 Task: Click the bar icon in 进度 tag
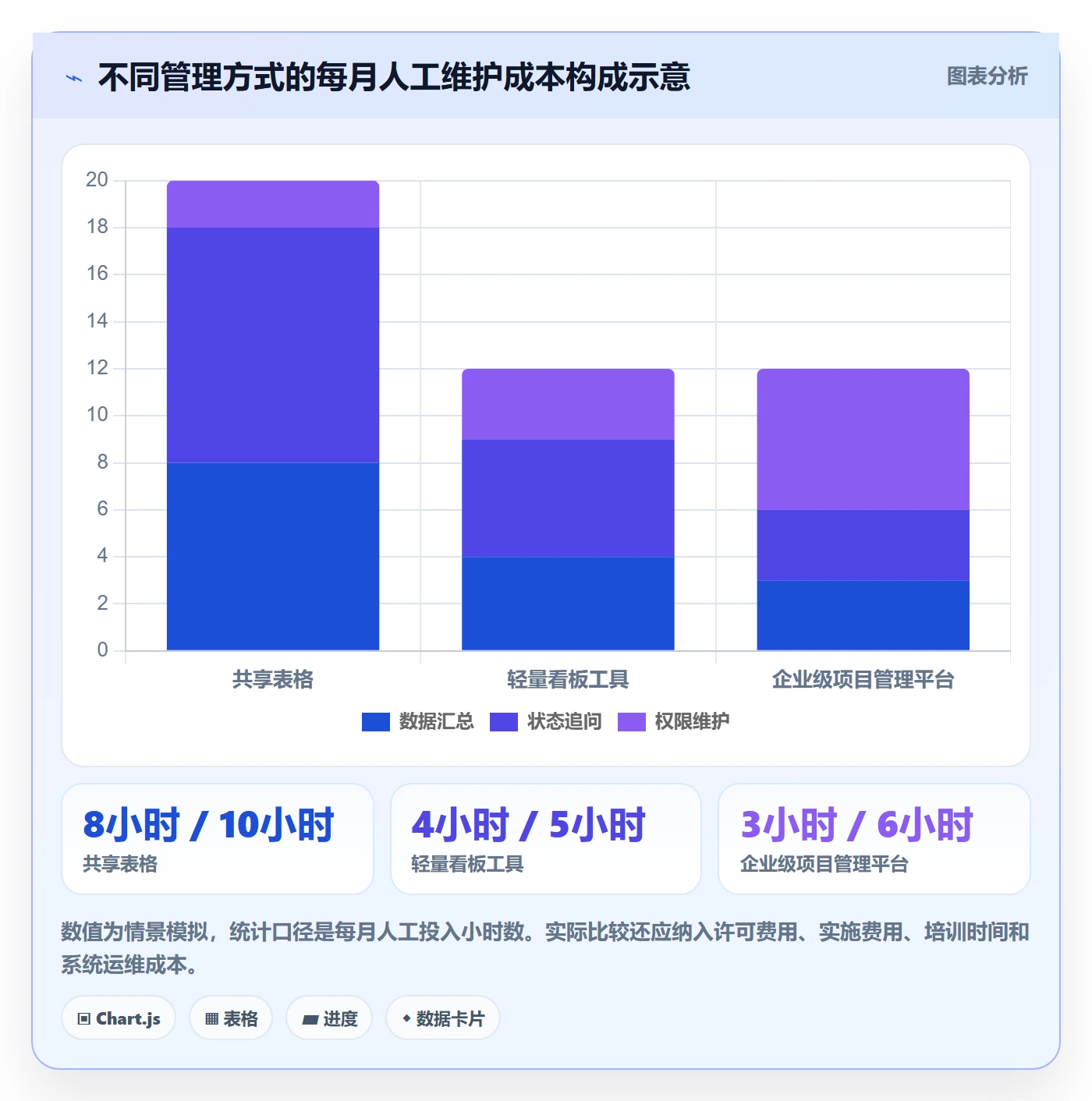(x=310, y=1019)
